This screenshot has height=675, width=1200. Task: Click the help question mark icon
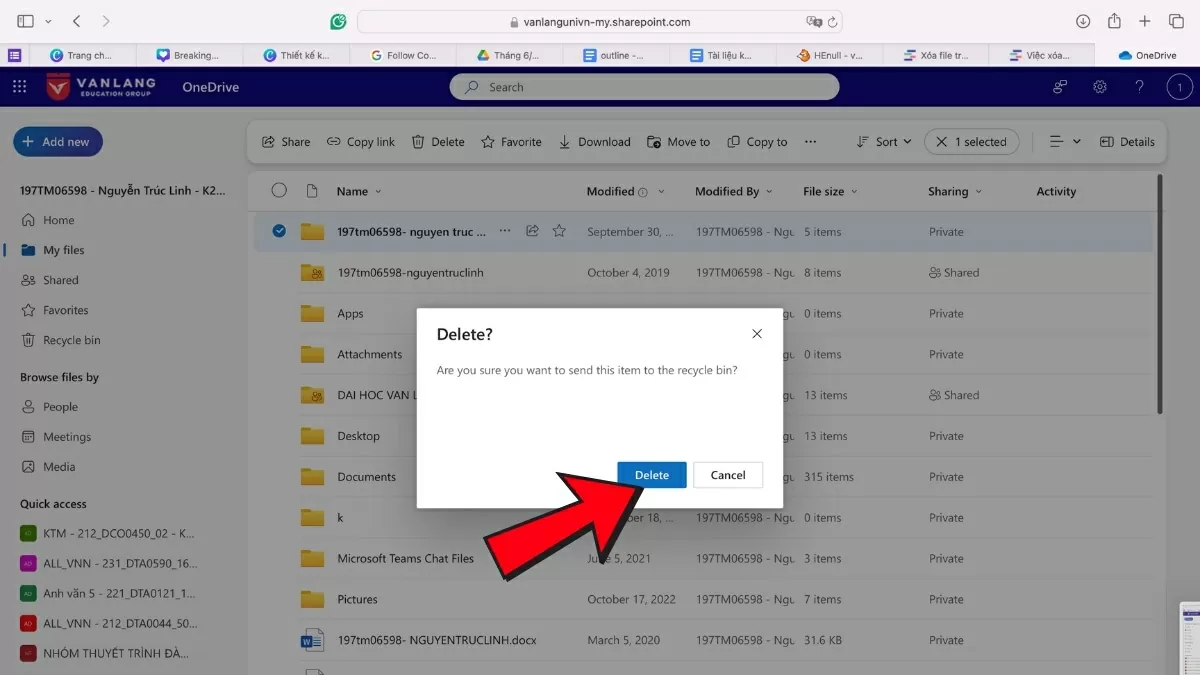click(x=1139, y=87)
